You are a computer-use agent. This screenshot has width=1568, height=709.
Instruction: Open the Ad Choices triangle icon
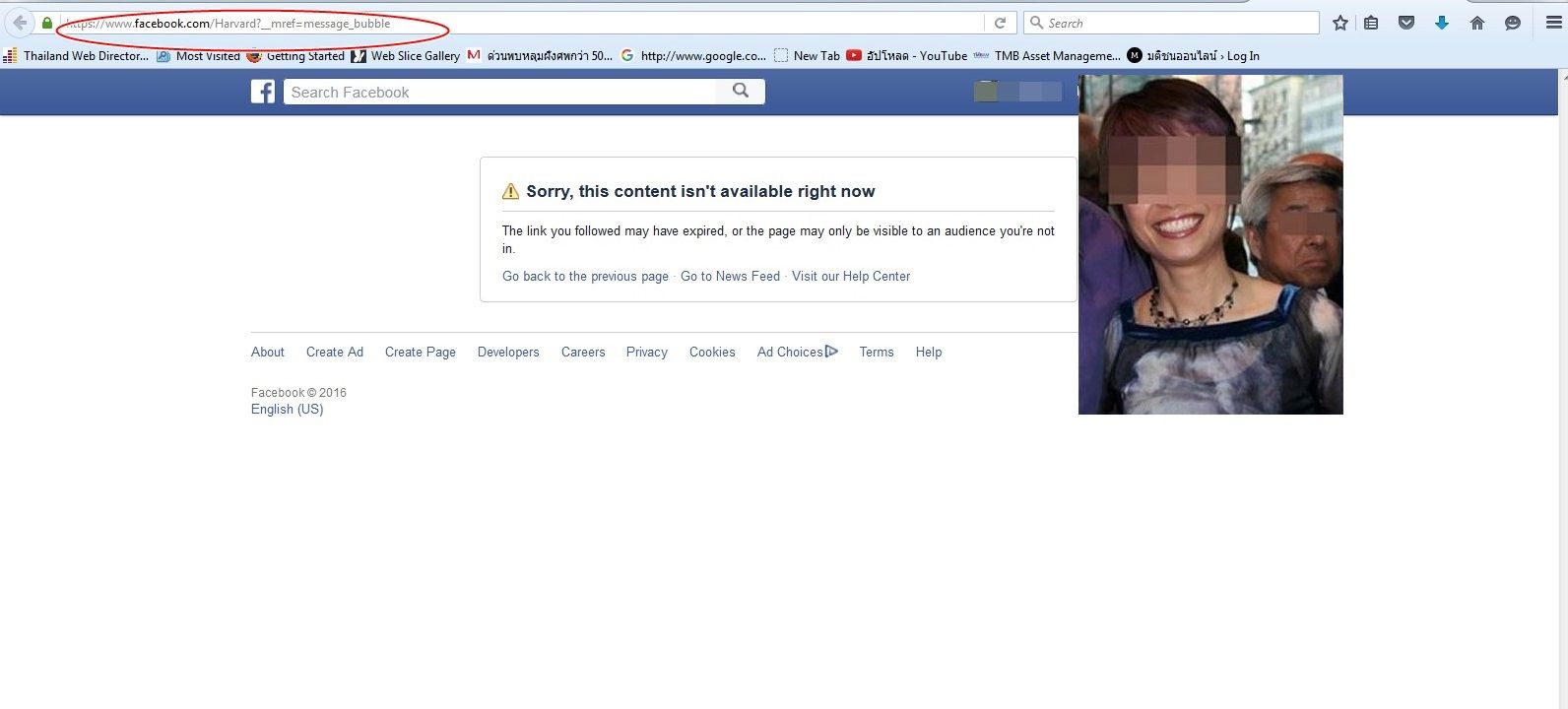[831, 352]
